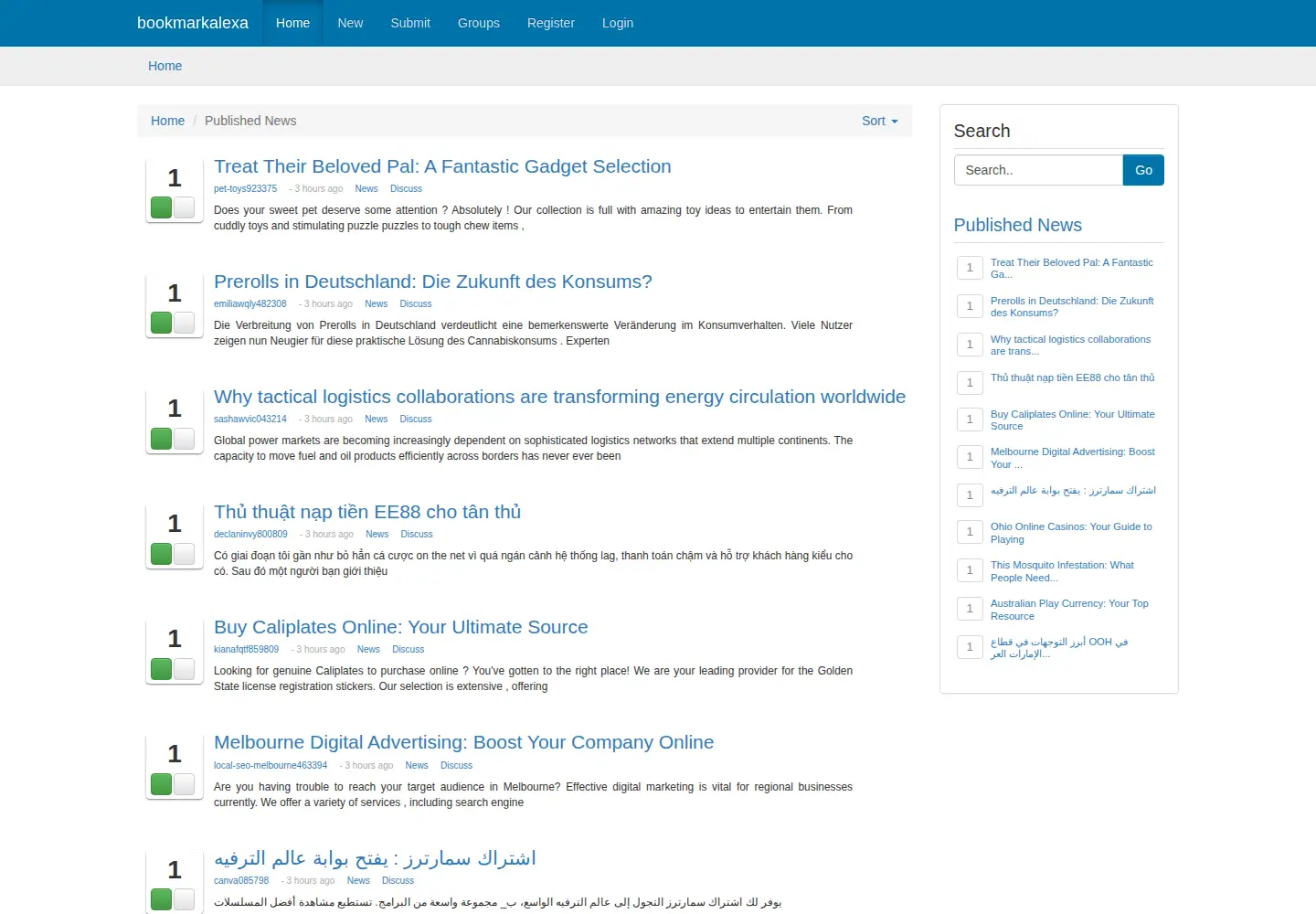Downvote gray button for Thủ thuật nạp tiền EE88
This screenshot has height=914, width=1316.
184,553
